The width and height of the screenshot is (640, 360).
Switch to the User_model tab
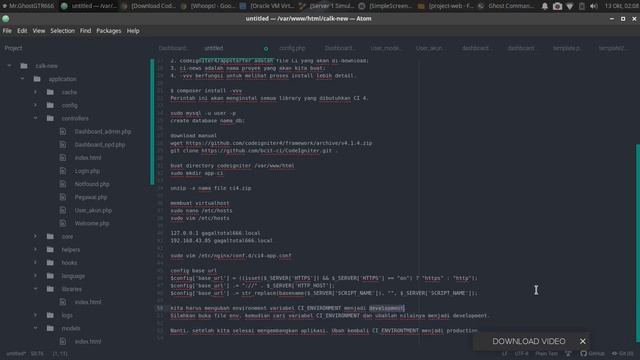click(x=386, y=48)
